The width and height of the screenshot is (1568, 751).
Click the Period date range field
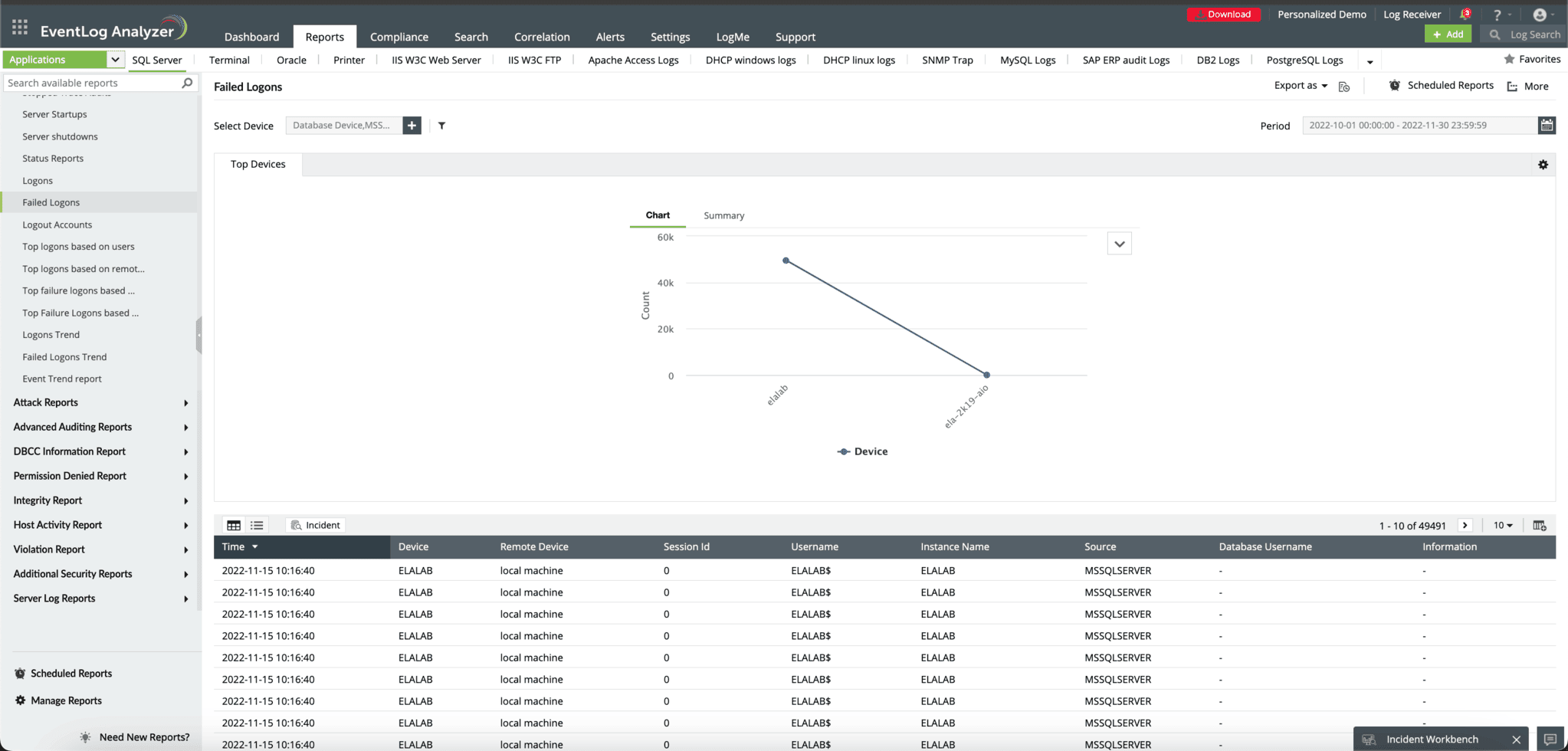point(1420,125)
